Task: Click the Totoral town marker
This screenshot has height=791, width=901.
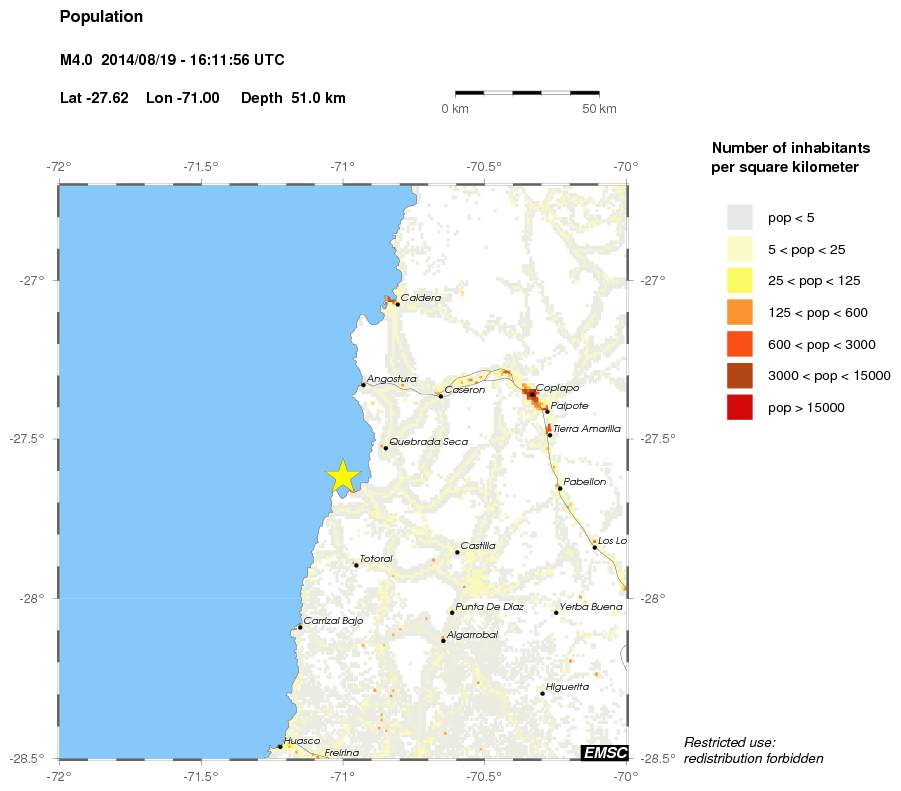Action: click(356, 565)
